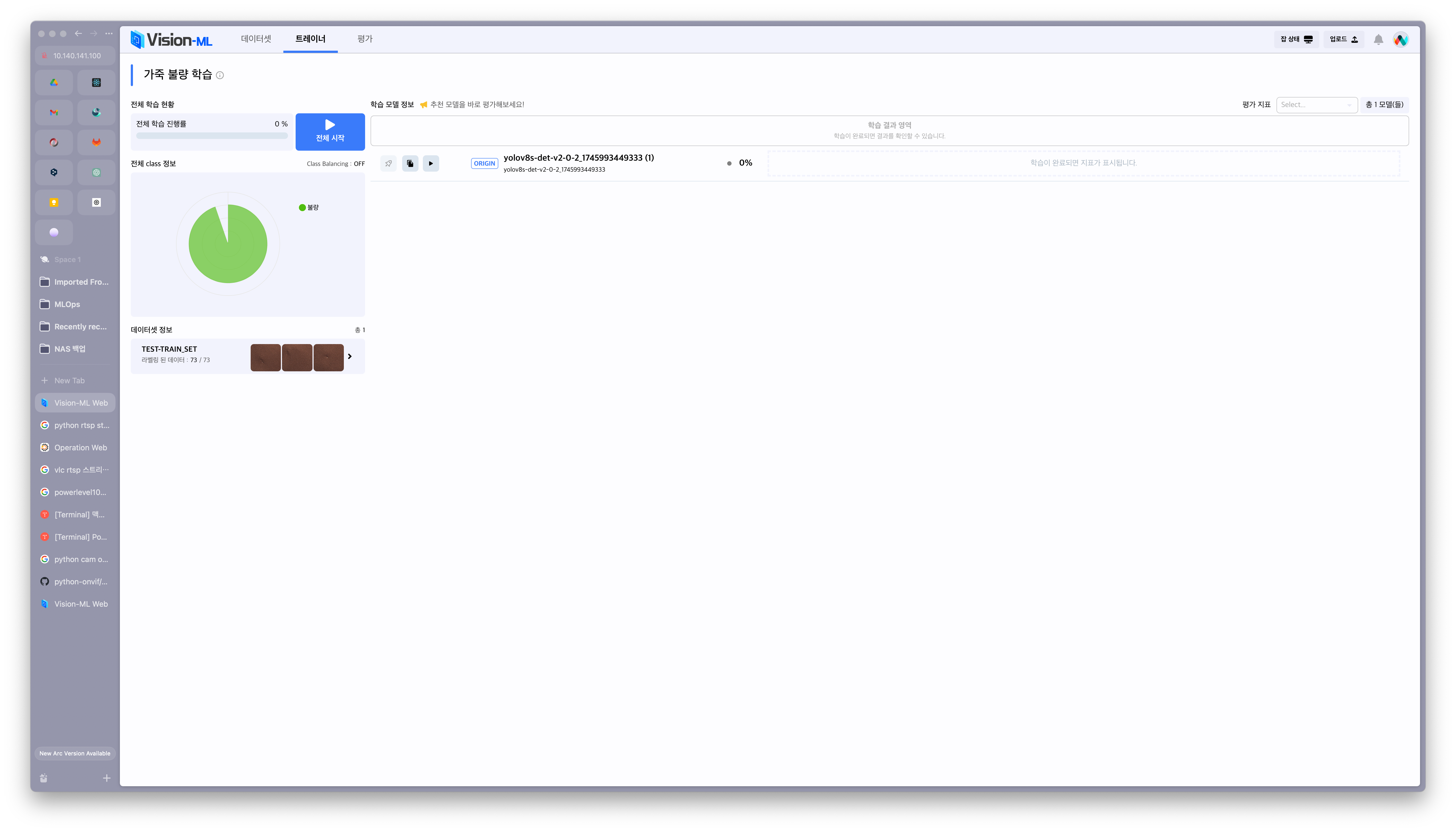Image resolution: width=1456 pixels, height=832 pixels.
Task: Click the 전체 학습 진행률 progress bar
Action: tap(211, 136)
